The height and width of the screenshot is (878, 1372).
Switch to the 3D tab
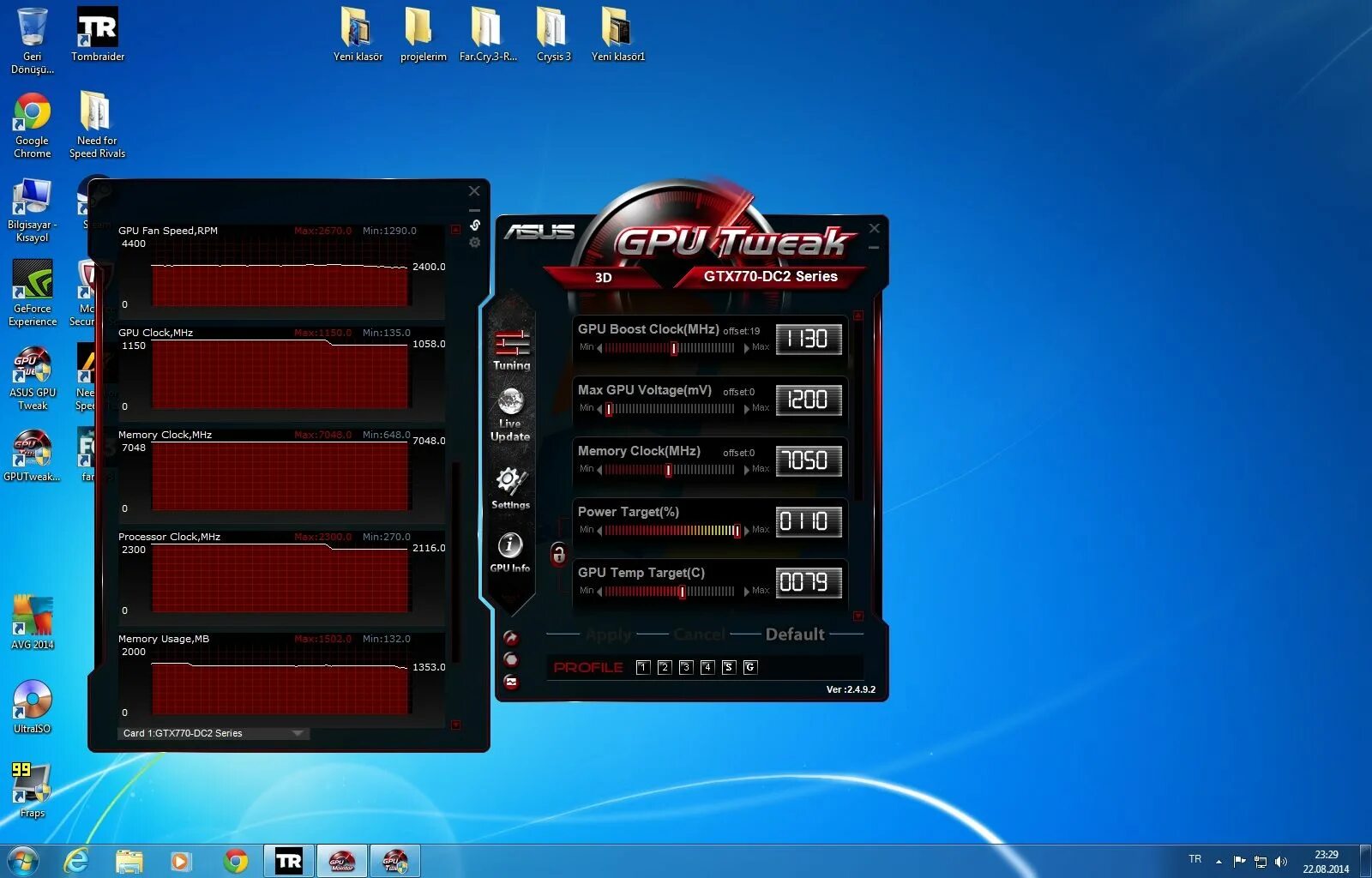pyautogui.click(x=604, y=277)
